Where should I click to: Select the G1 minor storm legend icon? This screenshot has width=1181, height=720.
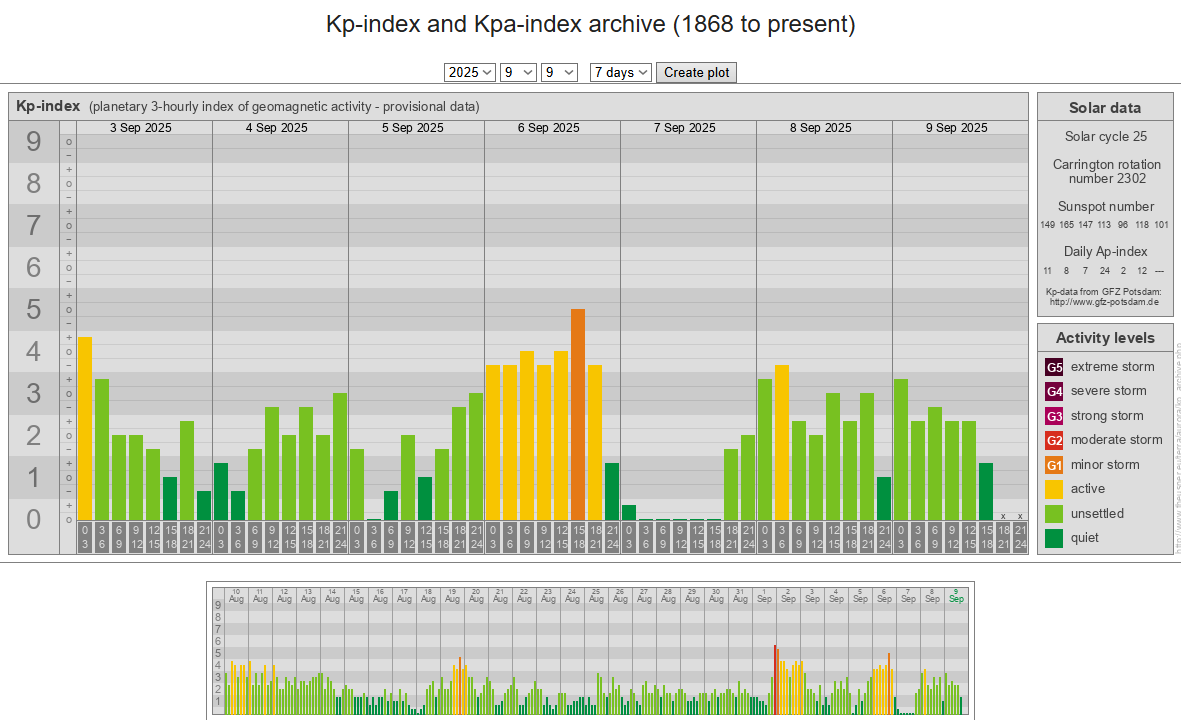coord(1054,465)
